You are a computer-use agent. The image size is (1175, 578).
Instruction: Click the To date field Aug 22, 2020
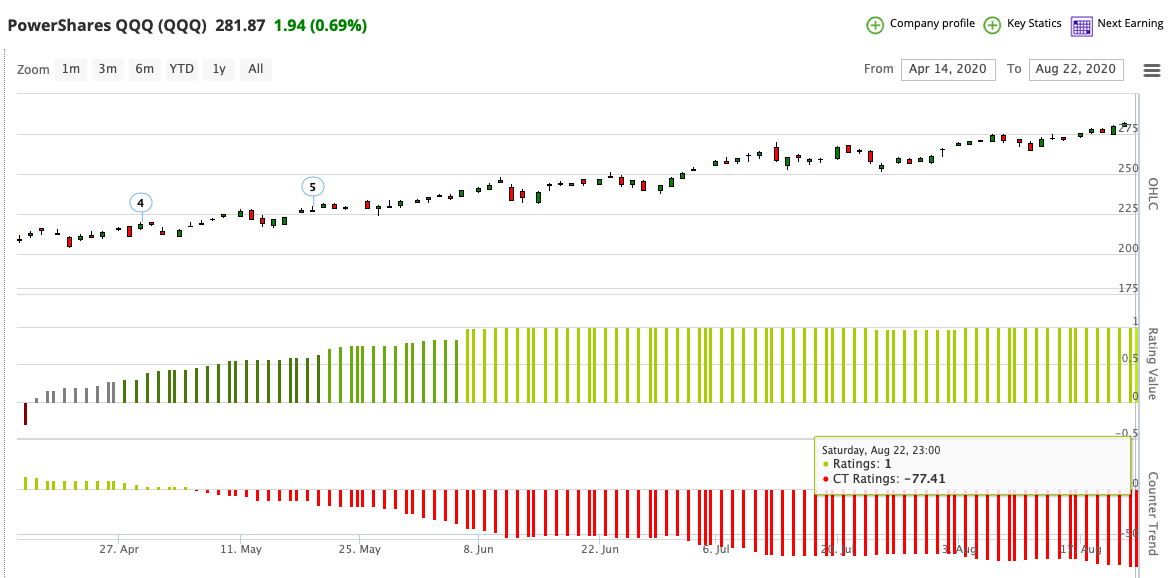[x=1077, y=70]
